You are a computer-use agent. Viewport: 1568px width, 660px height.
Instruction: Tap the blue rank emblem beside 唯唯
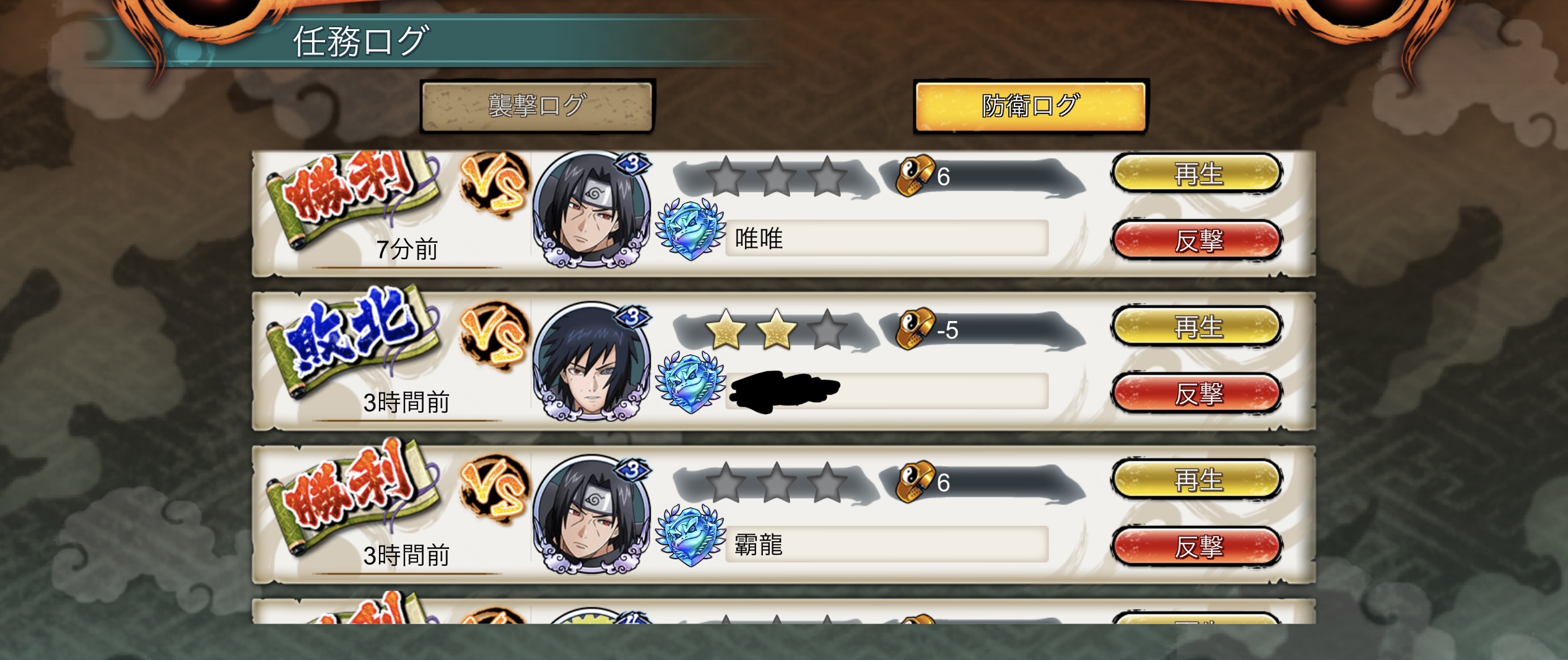click(690, 229)
